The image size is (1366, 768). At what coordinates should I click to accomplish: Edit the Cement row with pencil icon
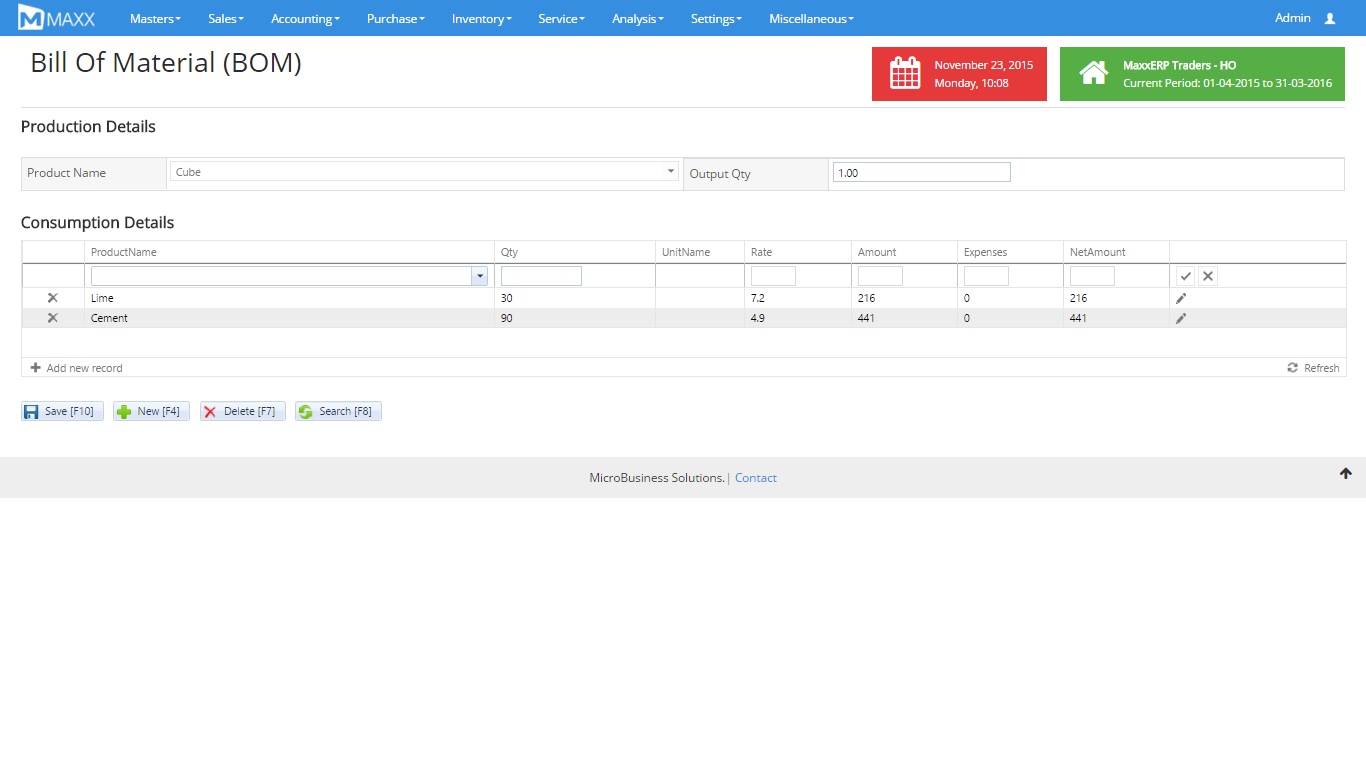[1181, 318]
